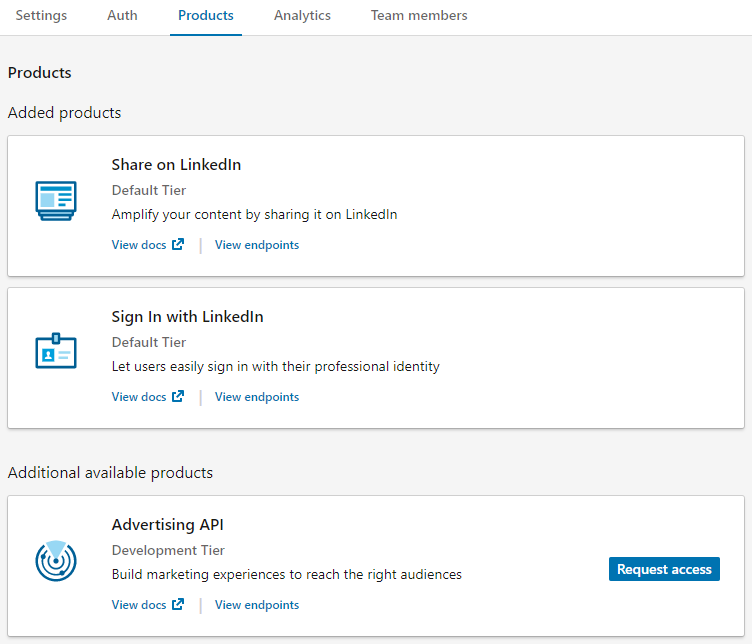View endpoints for Sign In with LinkedIn
Viewport: 752px width, 644px height.
[257, 397]
